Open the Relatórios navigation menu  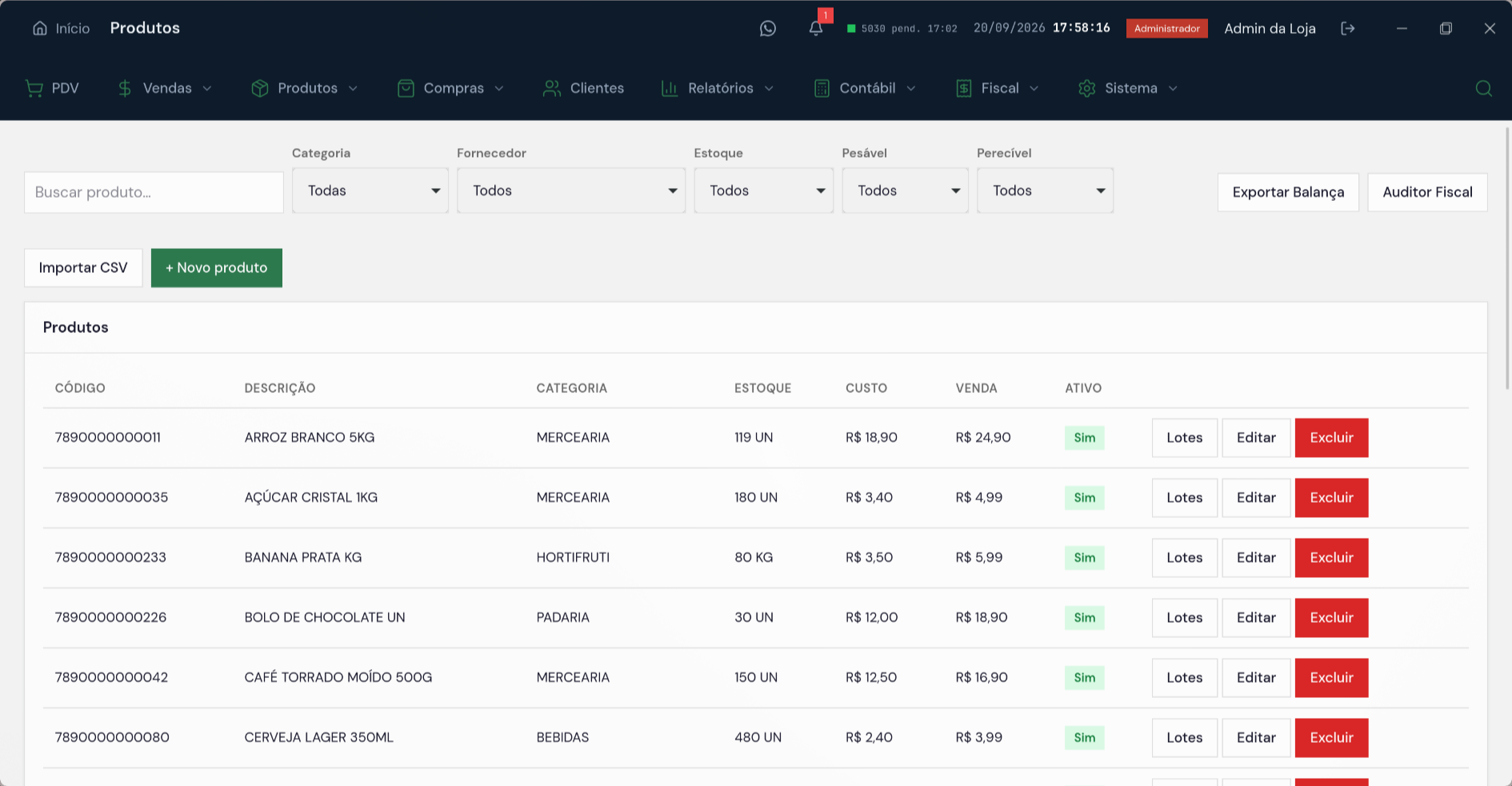718,88
